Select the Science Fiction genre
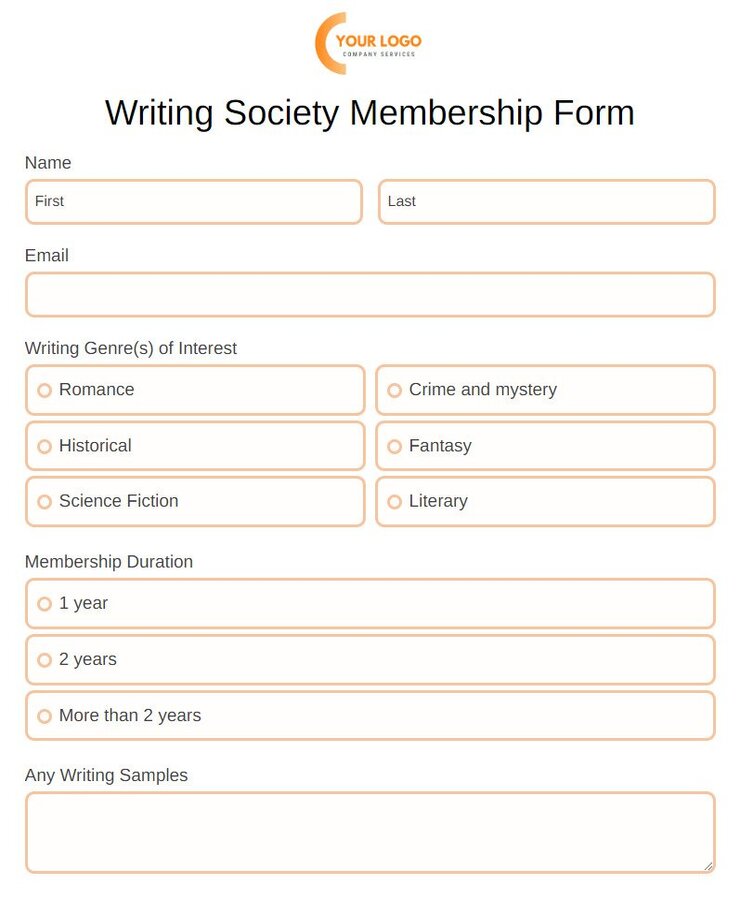The image size is (740, 900). [44, 501]
